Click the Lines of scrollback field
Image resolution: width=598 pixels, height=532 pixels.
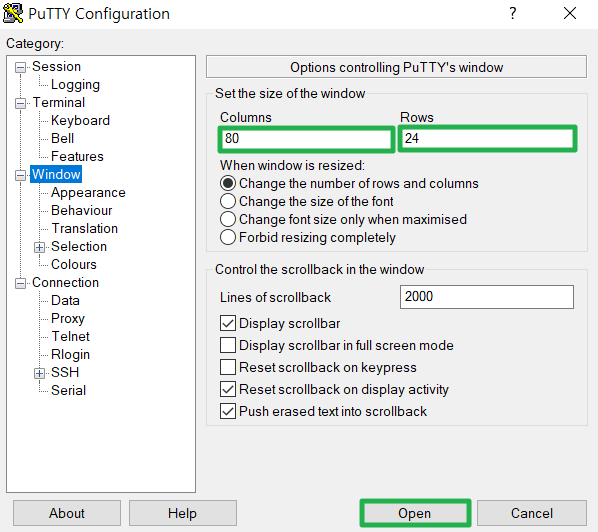pos(487,297)
